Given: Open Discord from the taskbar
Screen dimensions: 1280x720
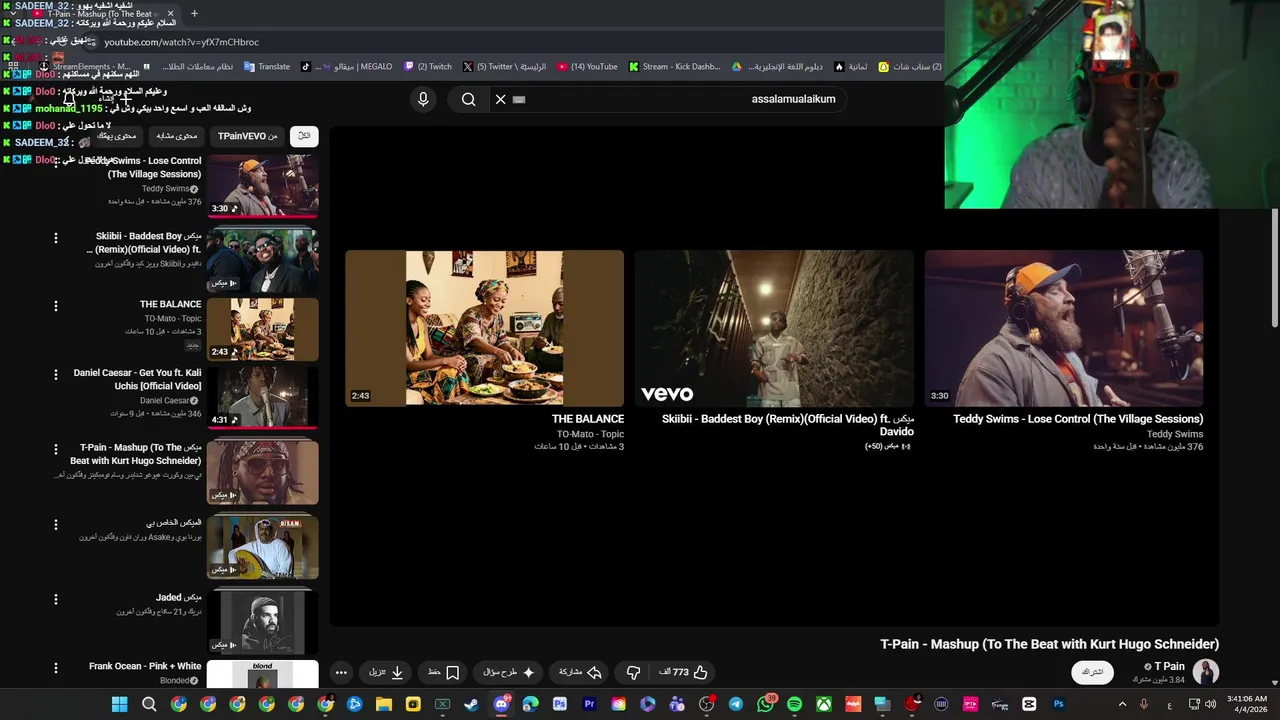Looking at the screenshot, I should pyautogui.click(x=501, y=704).
